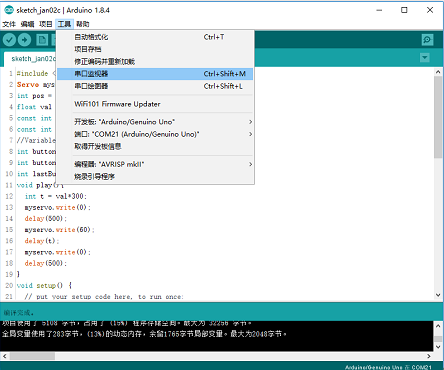Open 串口监视器 from the tools menu

coord(155,74)
